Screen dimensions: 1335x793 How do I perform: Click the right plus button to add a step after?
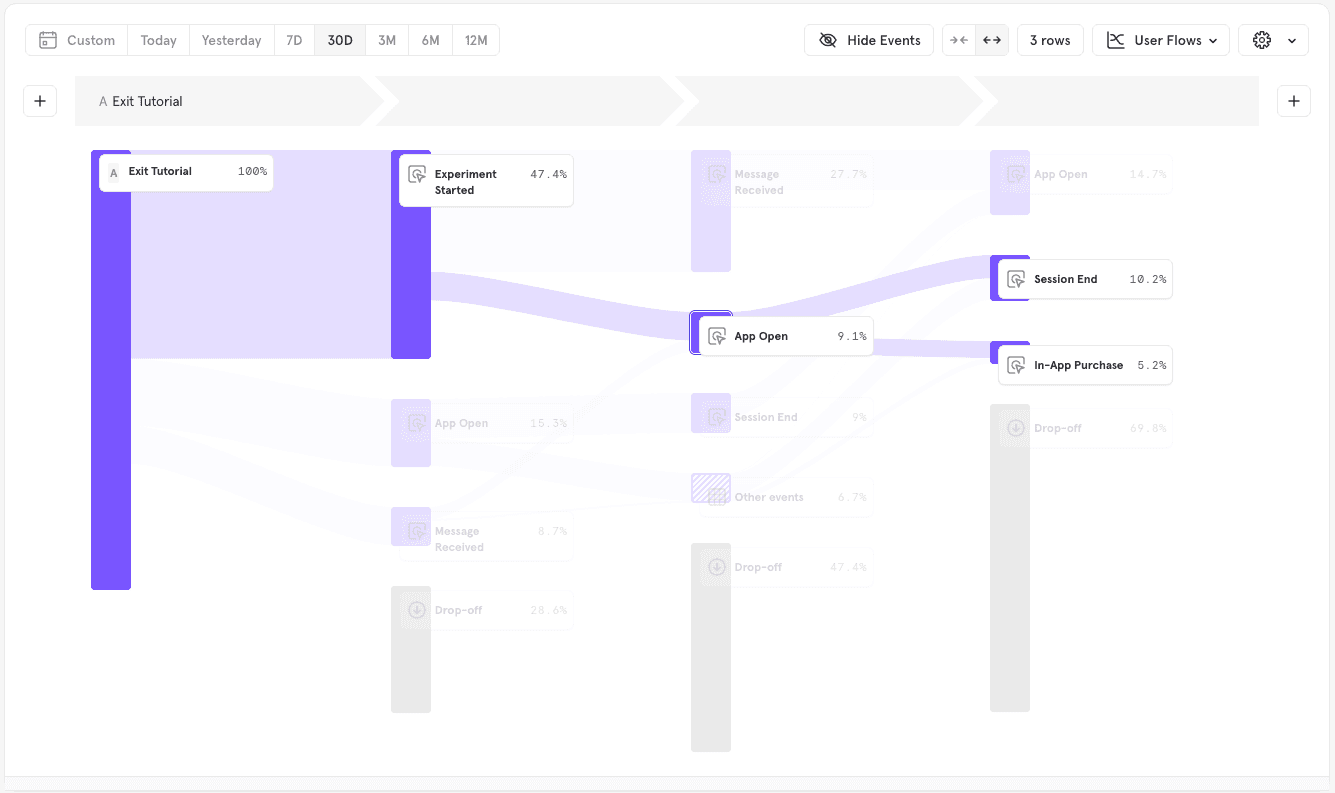point(1293,101)
